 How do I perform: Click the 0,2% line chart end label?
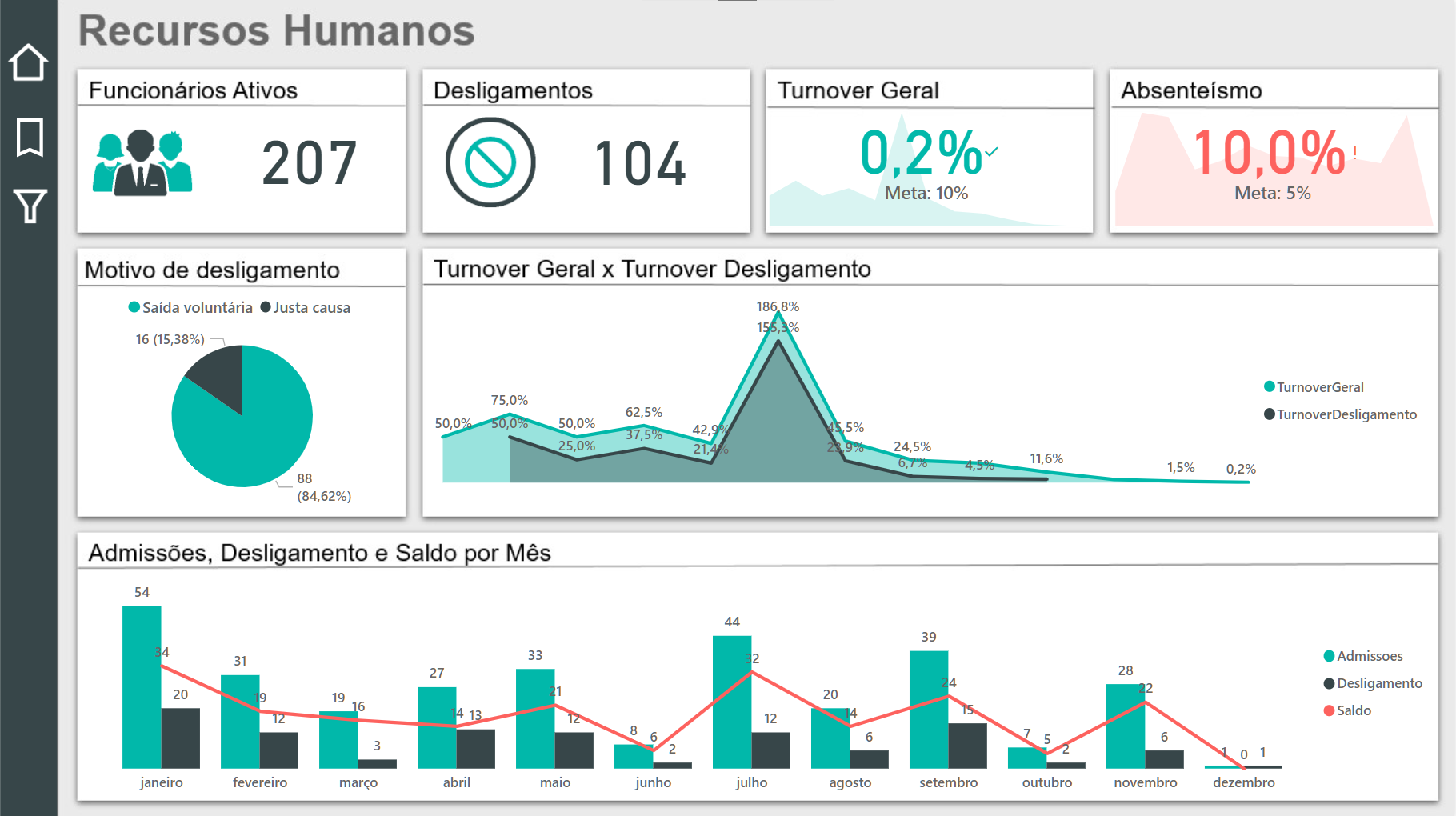tap(1241, 469)
